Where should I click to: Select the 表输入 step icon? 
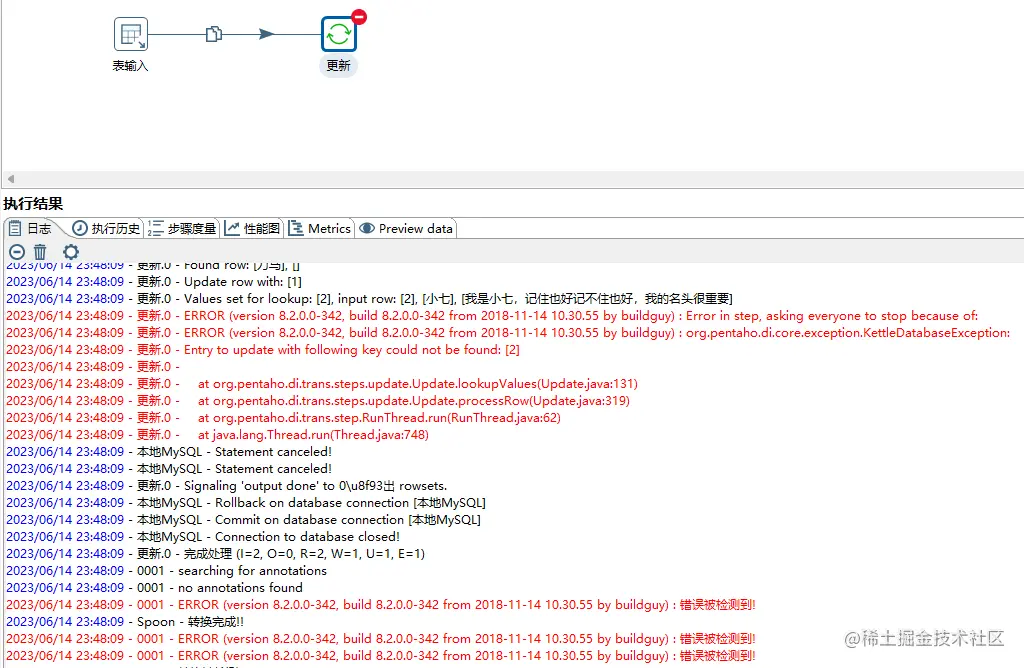pyautogui.click(x=131, y=34)
